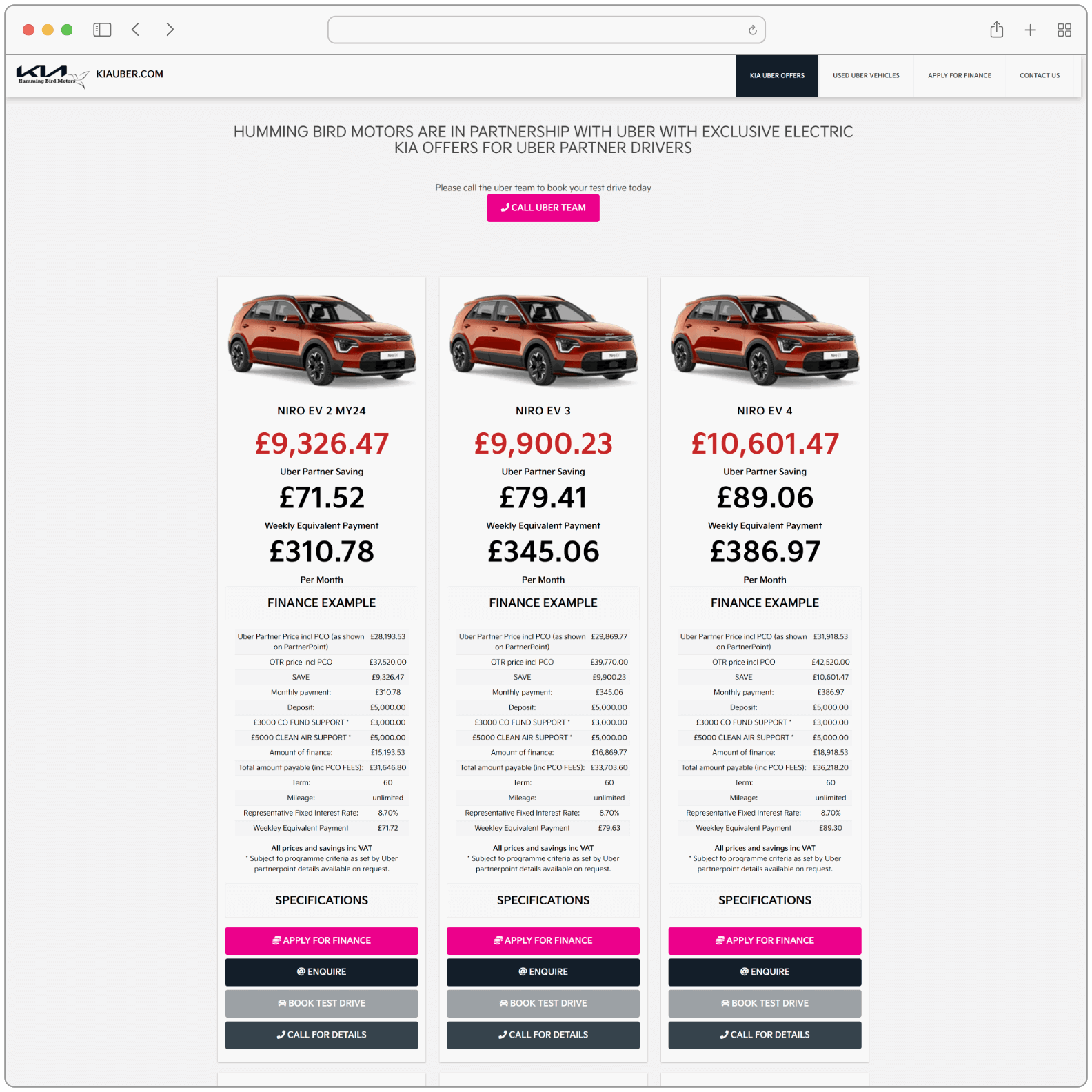Image resolution: width=1092 pixels, height=1092 pixels.
Task: Select the £16,869.77 amount of finance
Action: 609,753
